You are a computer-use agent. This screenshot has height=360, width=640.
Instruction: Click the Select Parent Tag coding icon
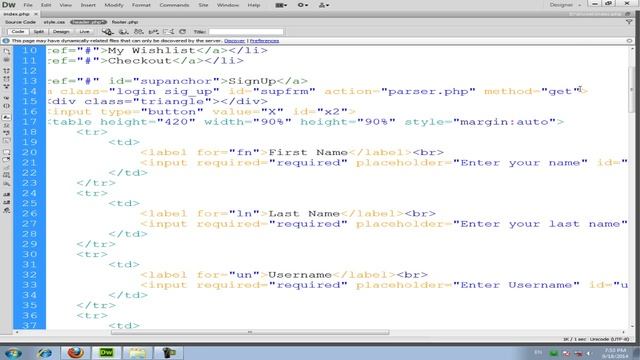point(7,98)
